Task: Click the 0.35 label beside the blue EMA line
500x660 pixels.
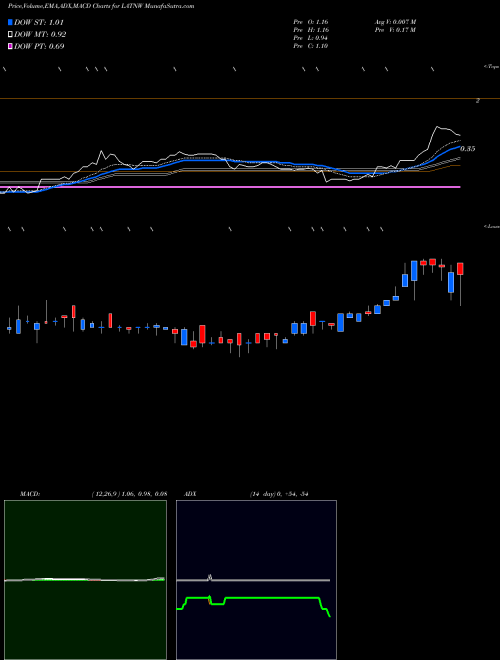Action: click(468, 149)
